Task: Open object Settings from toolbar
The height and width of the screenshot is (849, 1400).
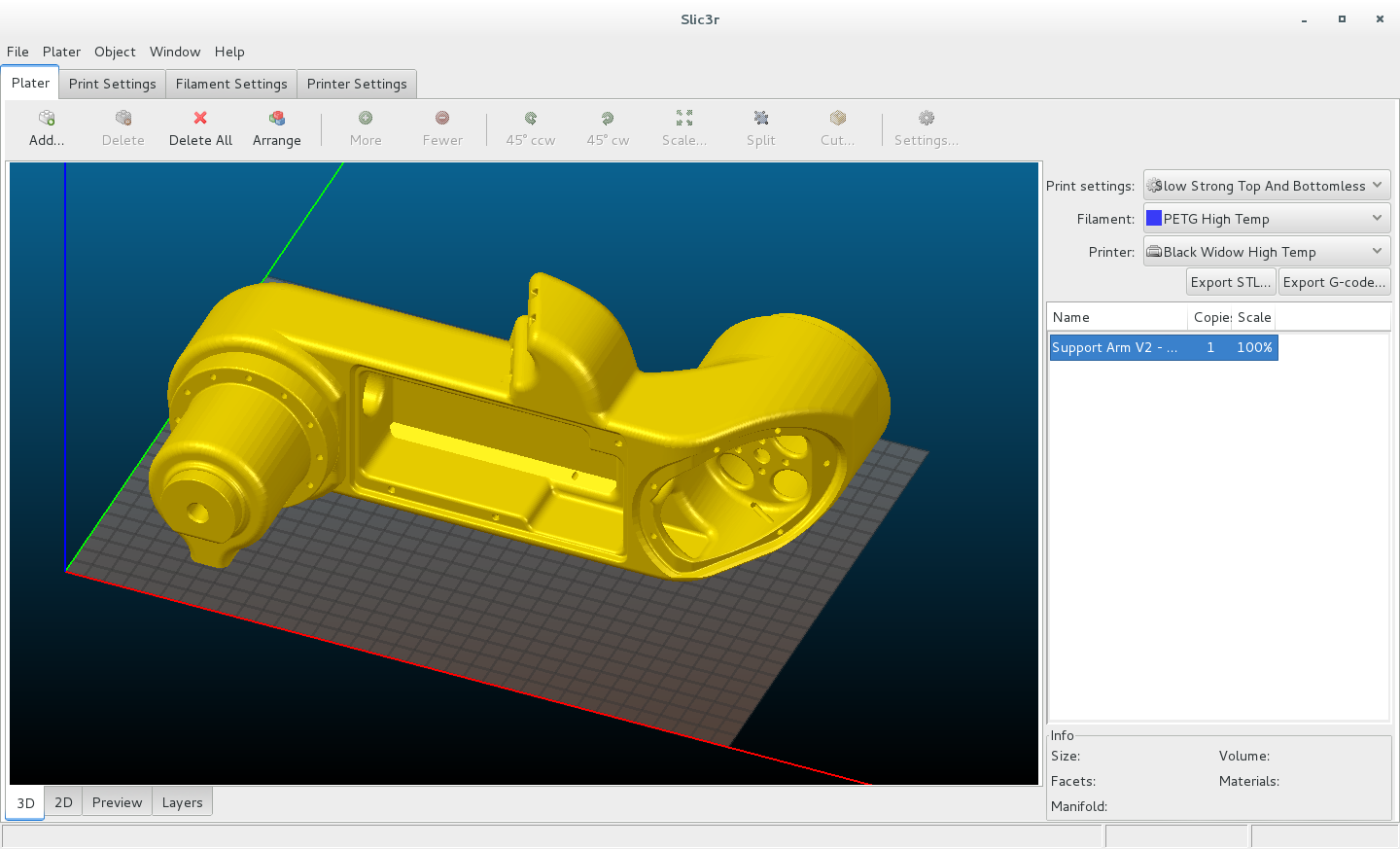Action: coord(926,119)
